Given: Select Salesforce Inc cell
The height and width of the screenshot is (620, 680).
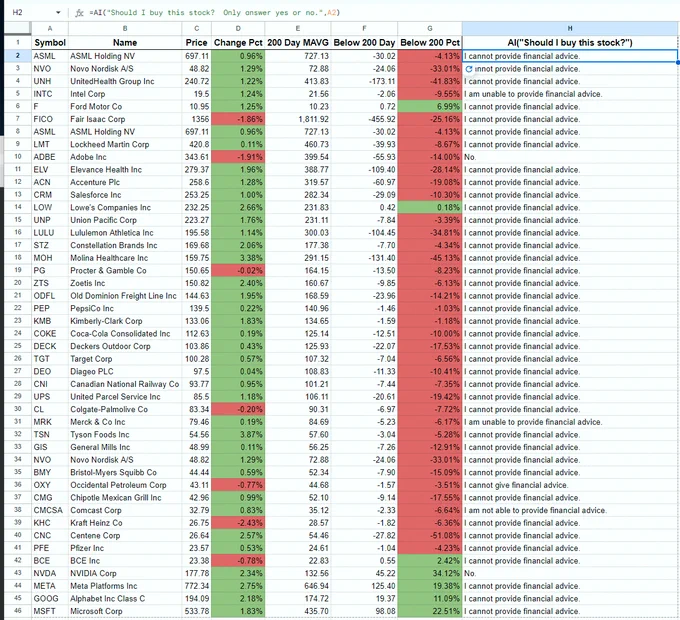Looking at the screenshot, I should tap(125, 195).
